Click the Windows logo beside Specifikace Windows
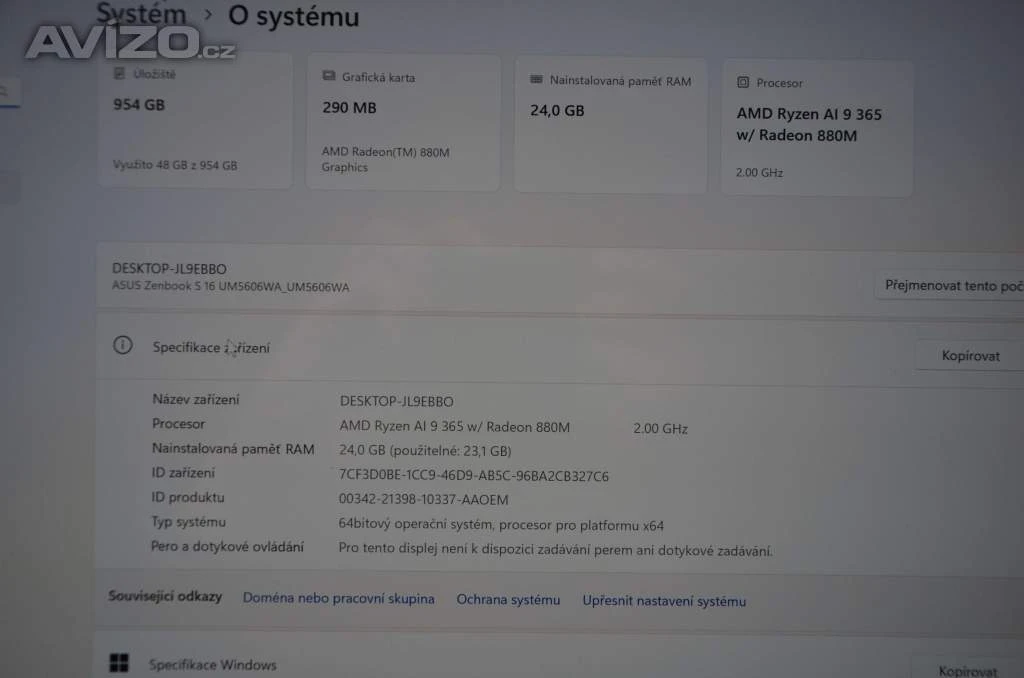The width and height of the screenshot is (1024, 678). coord(119,662)
